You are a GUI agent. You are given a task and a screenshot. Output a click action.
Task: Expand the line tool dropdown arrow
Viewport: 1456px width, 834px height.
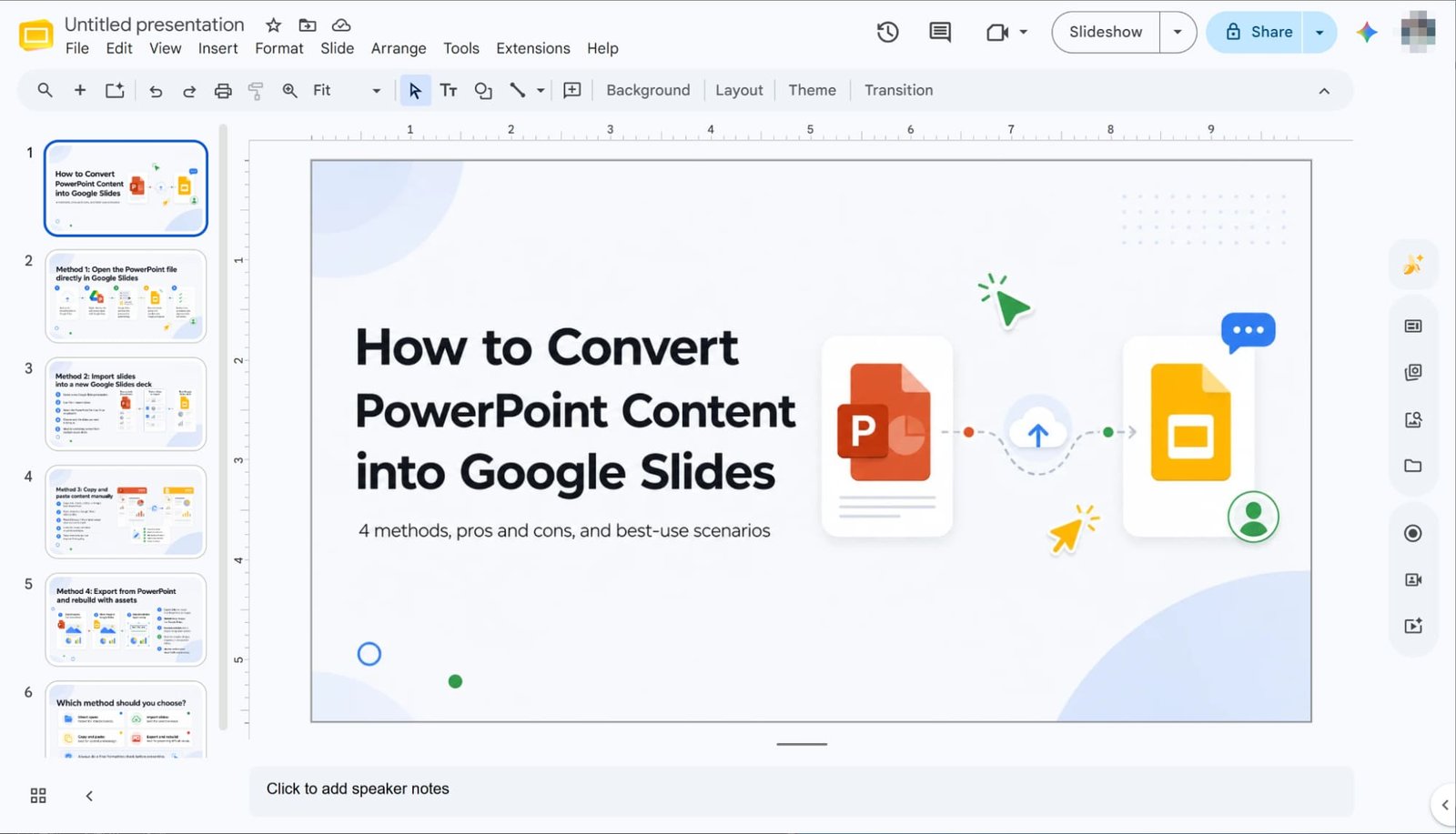tap(541, 90)
